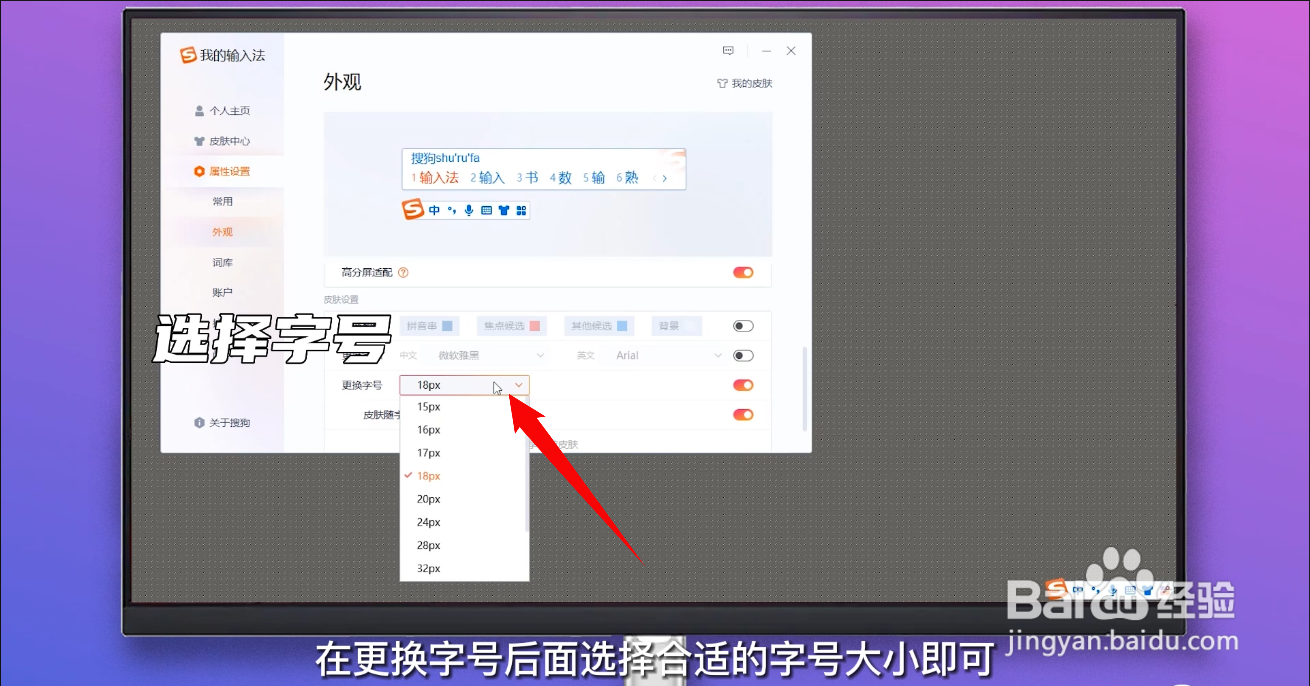Toggle the 高分屏适配 switch off
The height and width of the screenshot is (686, 1310).
tap(743, 272)
